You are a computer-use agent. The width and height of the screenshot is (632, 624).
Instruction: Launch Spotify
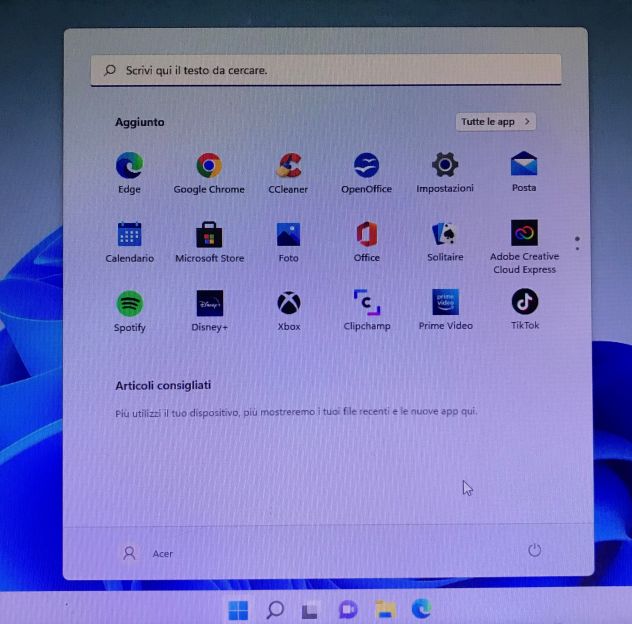129,311
